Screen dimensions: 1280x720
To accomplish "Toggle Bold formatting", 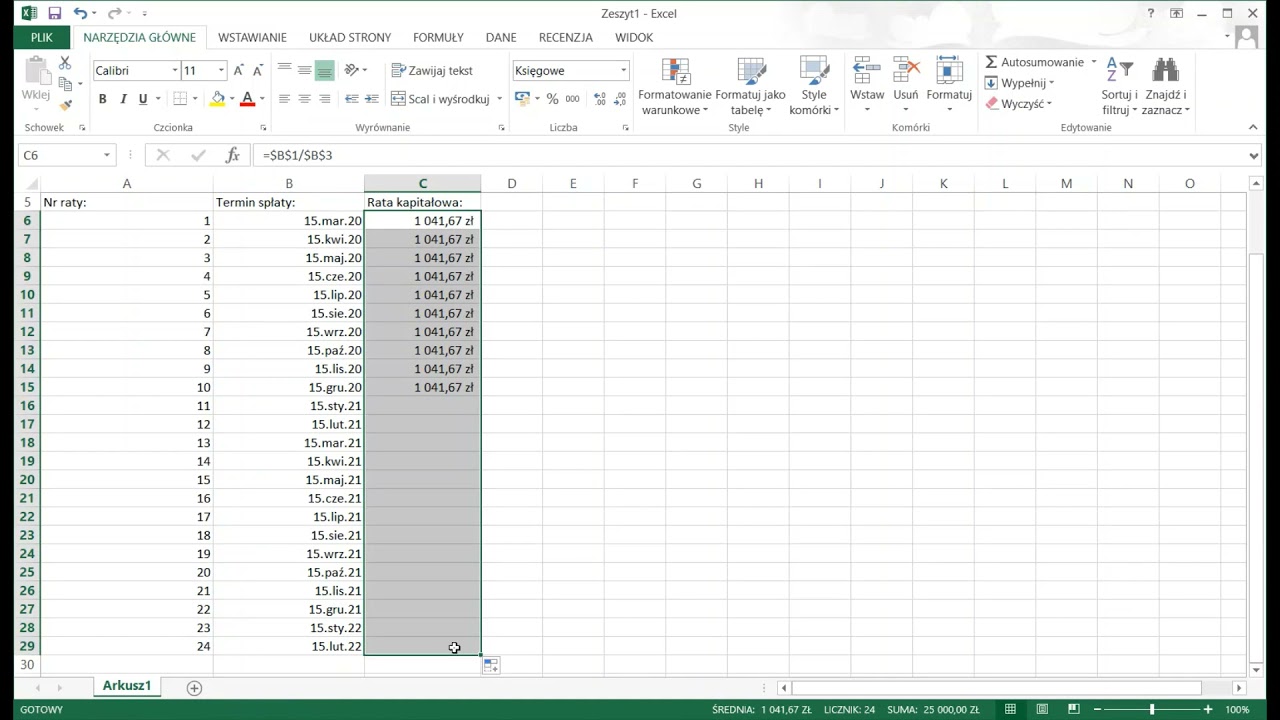I will pos(102,99).
